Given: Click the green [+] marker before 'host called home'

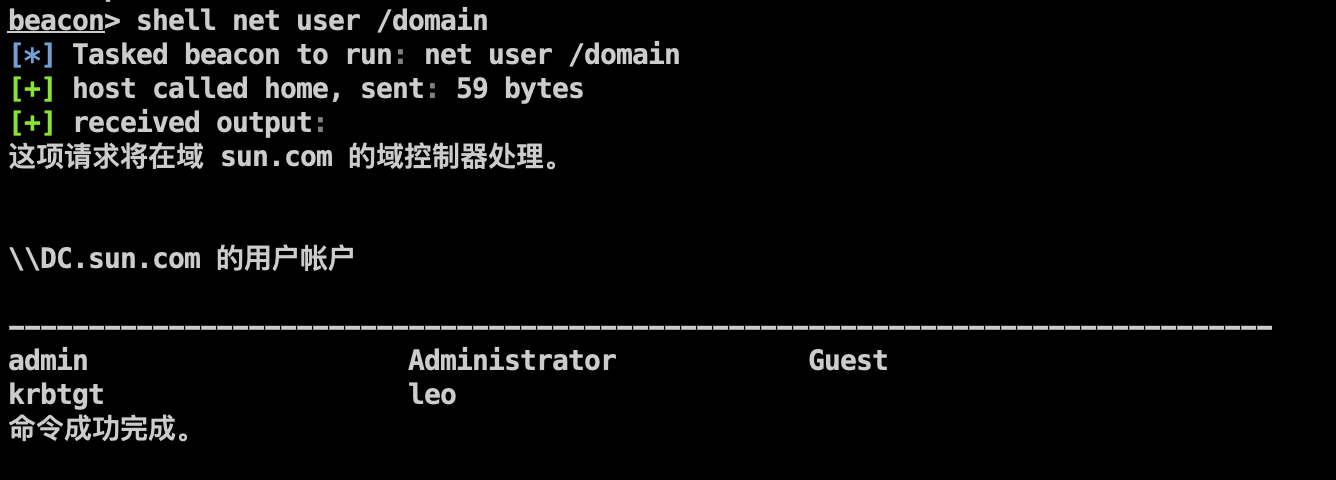Looking at the screenshot, I should (32, 88).
